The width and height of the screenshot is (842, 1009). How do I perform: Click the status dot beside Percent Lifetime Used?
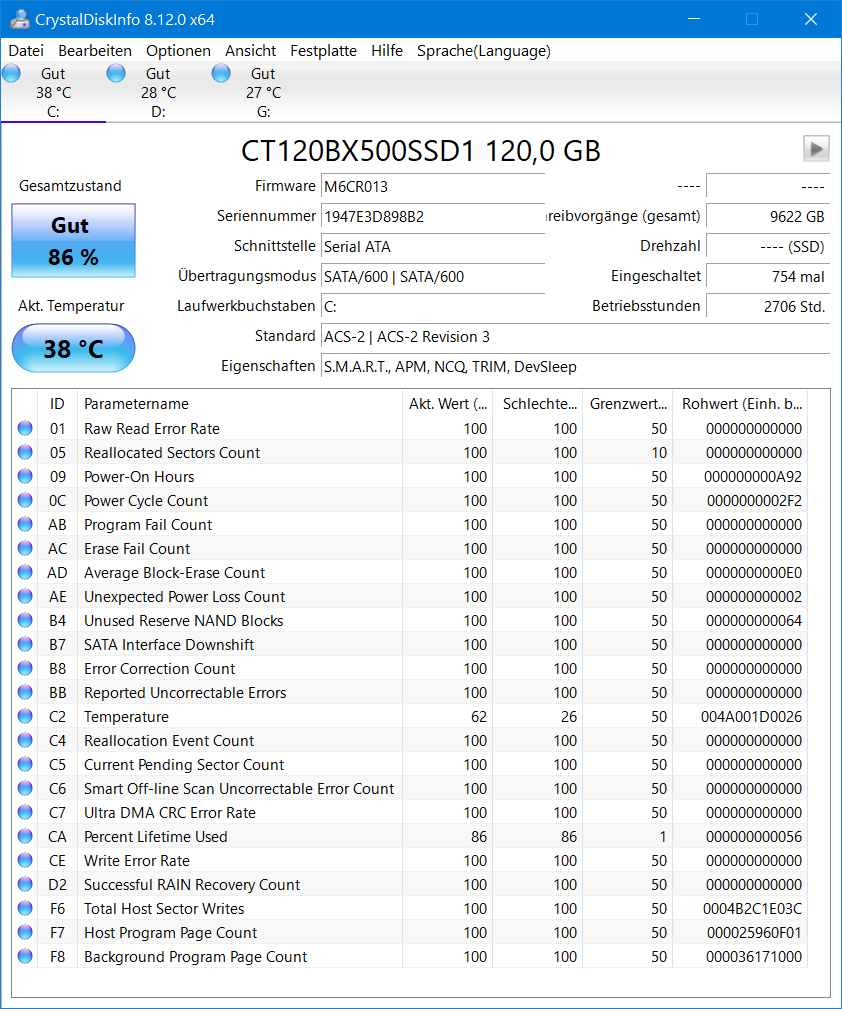tap(24, 837)
